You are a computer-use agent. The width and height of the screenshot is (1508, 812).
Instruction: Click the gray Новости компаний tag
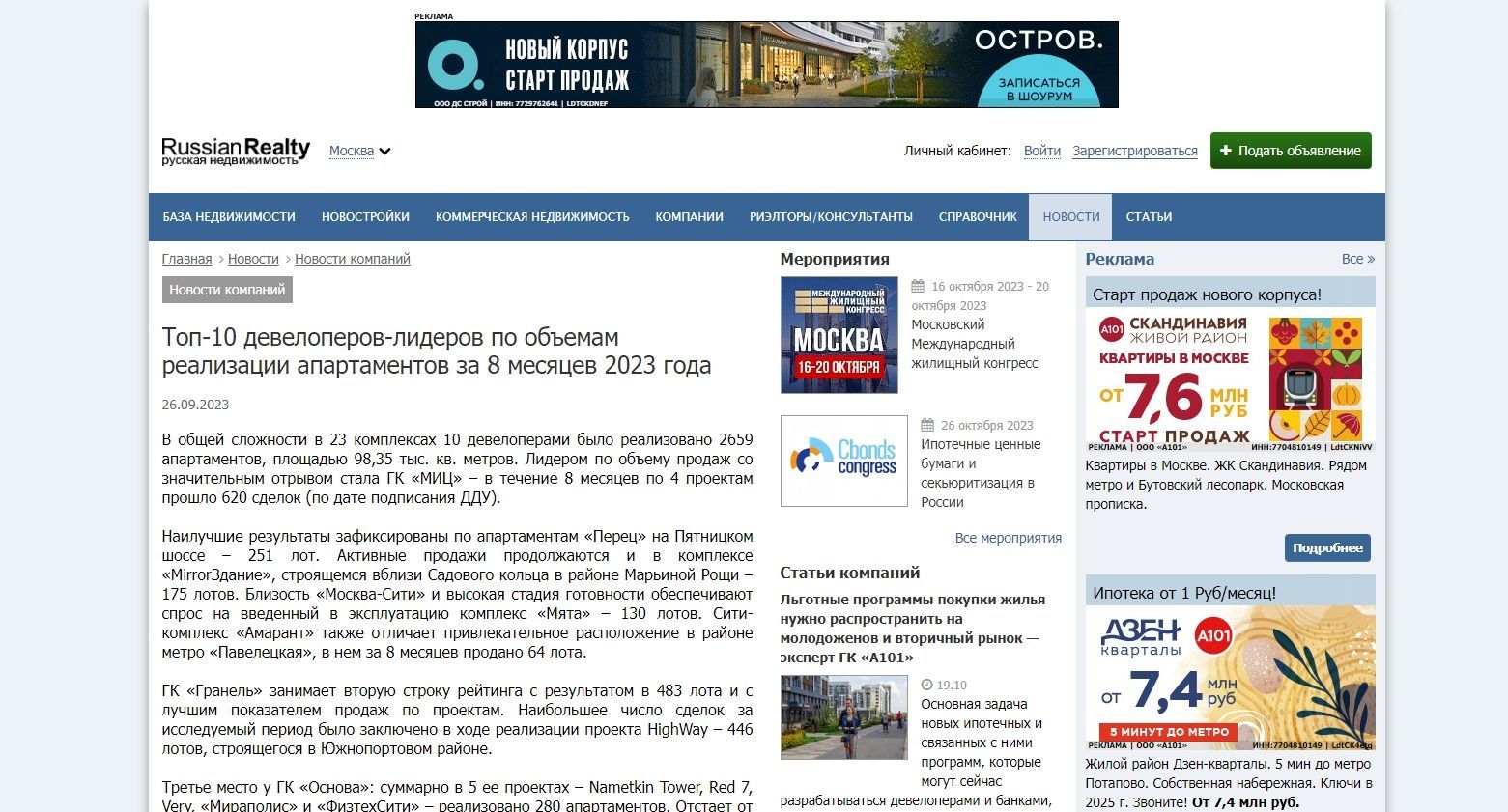227,290
